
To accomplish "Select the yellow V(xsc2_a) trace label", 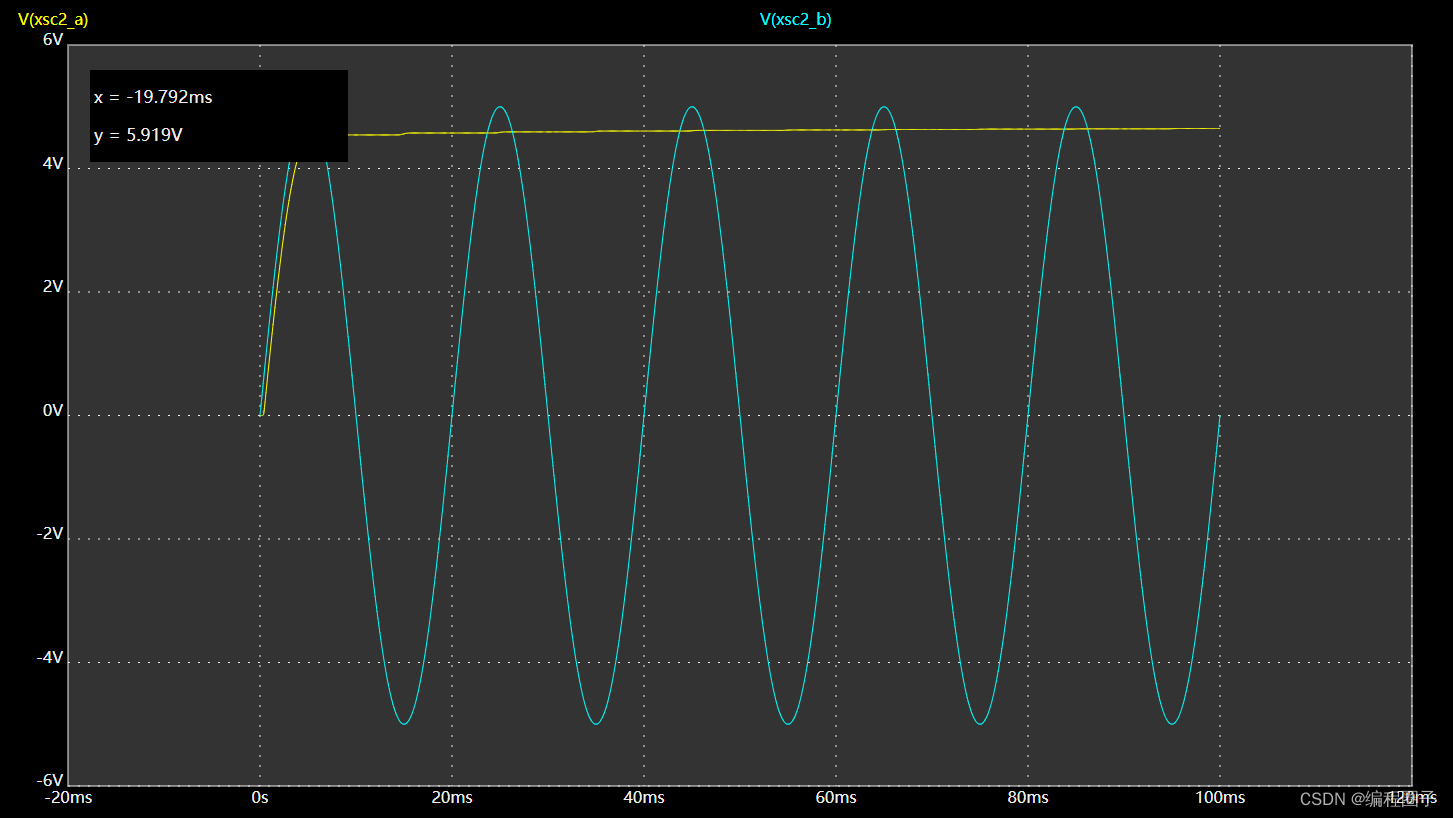I will coord(52,19).
